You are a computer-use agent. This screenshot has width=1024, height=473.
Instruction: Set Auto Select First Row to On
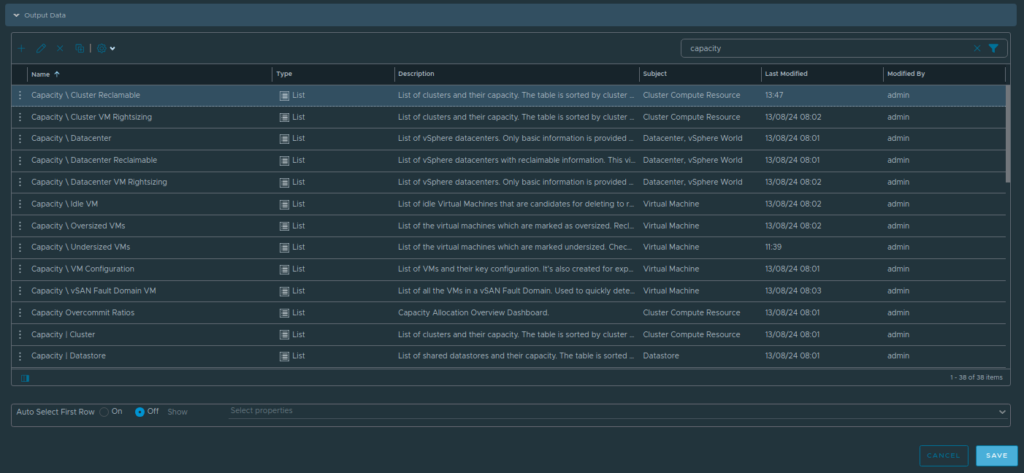[x=104, y=412]
